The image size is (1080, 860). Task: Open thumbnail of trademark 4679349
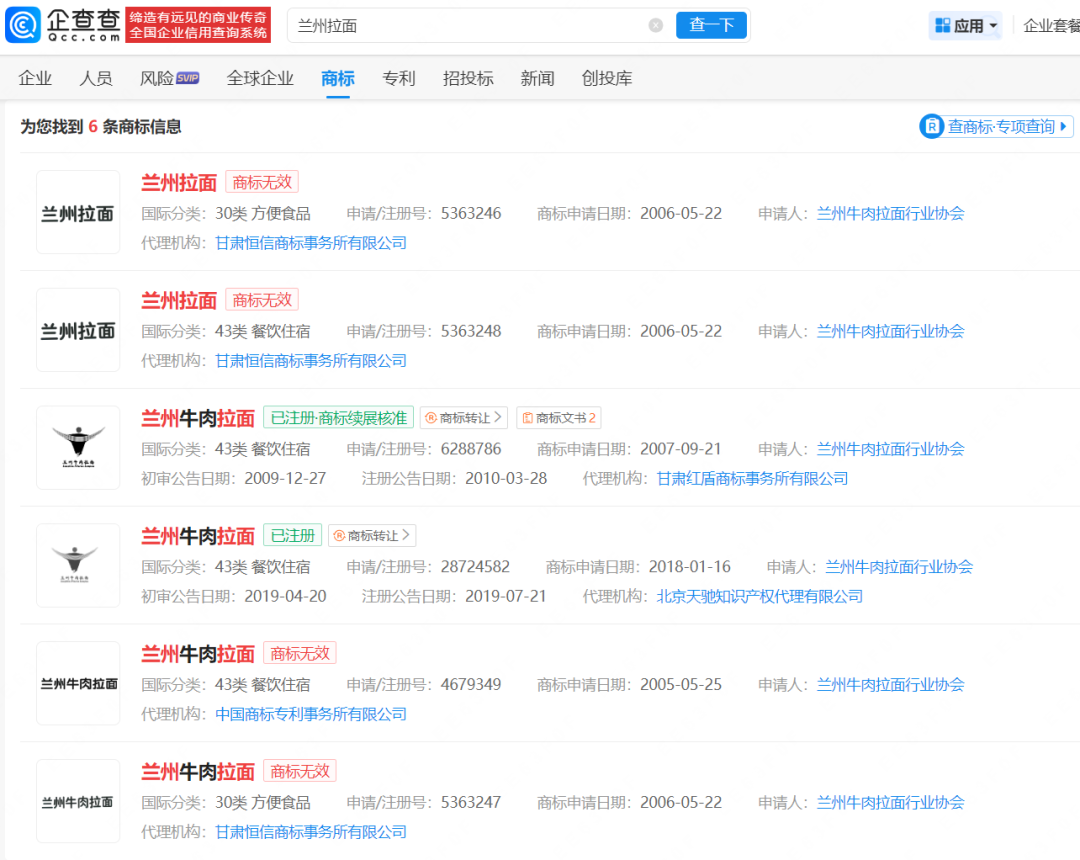click(78, 684)
